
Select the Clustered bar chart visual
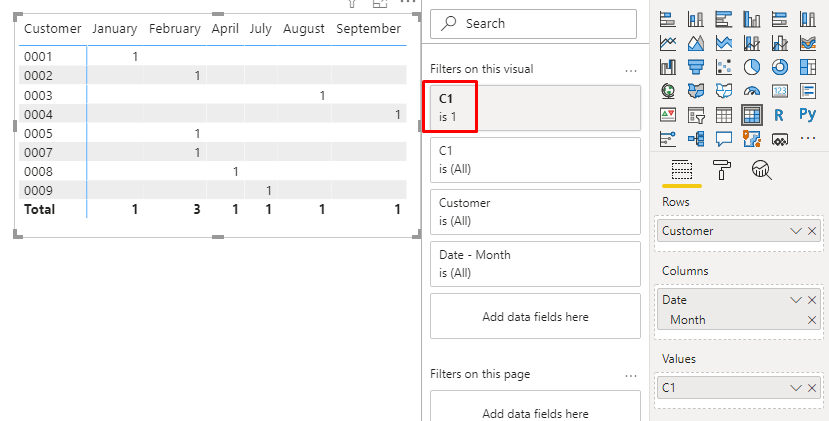pos(724,20)
